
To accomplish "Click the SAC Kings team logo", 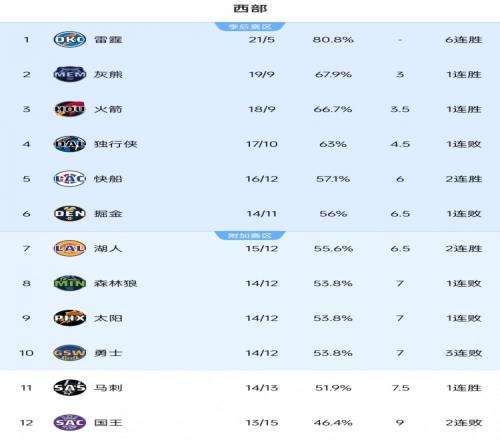I will pos(70,423).
